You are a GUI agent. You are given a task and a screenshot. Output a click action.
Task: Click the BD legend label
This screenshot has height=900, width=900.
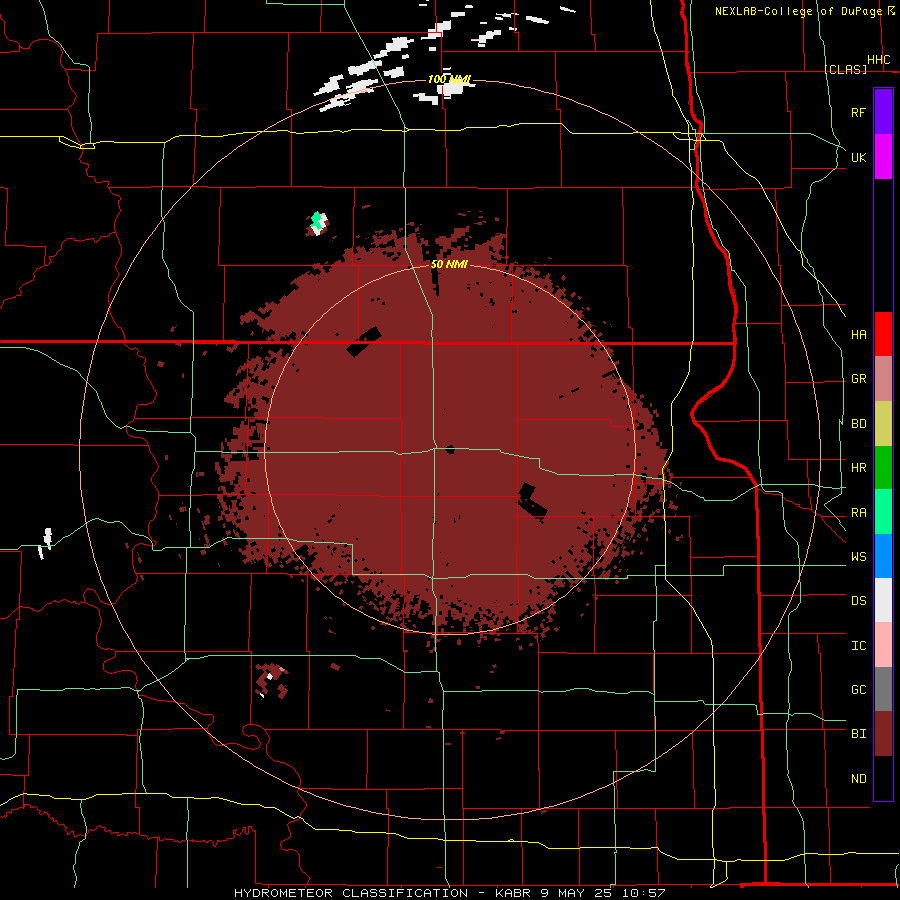click(858, 424)
